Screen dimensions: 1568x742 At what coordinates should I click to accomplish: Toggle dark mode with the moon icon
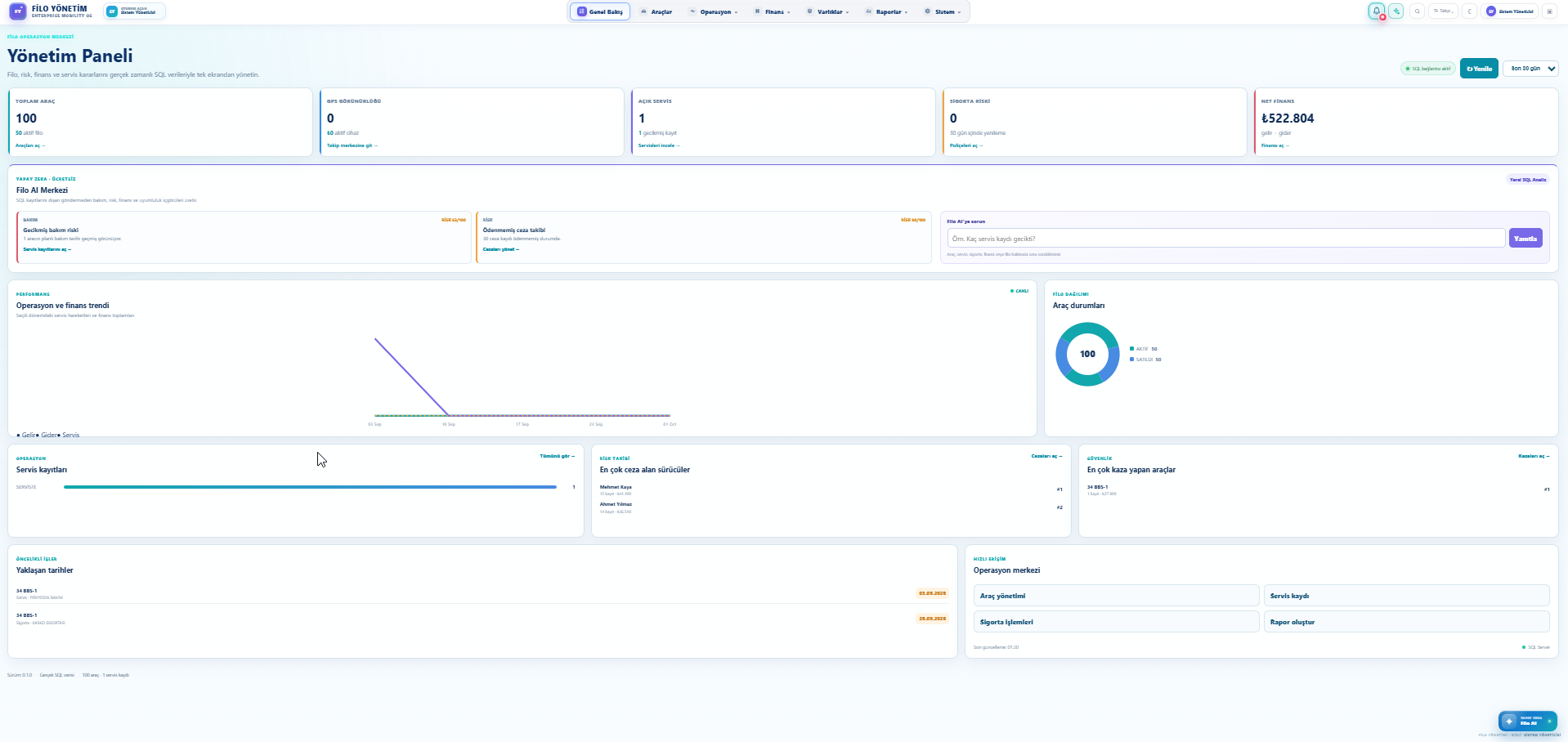1470,11
